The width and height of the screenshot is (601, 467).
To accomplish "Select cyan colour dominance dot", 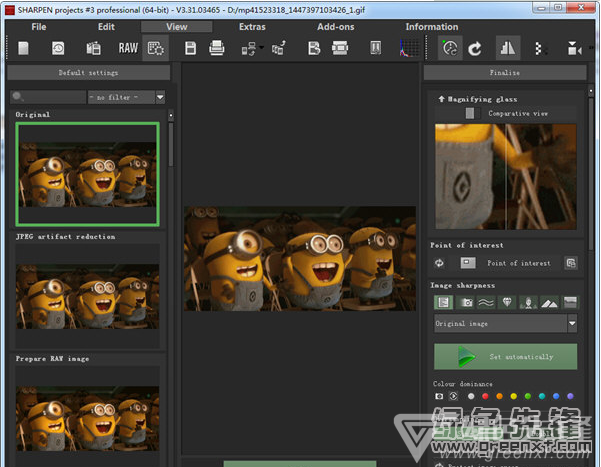I will 542,396.
